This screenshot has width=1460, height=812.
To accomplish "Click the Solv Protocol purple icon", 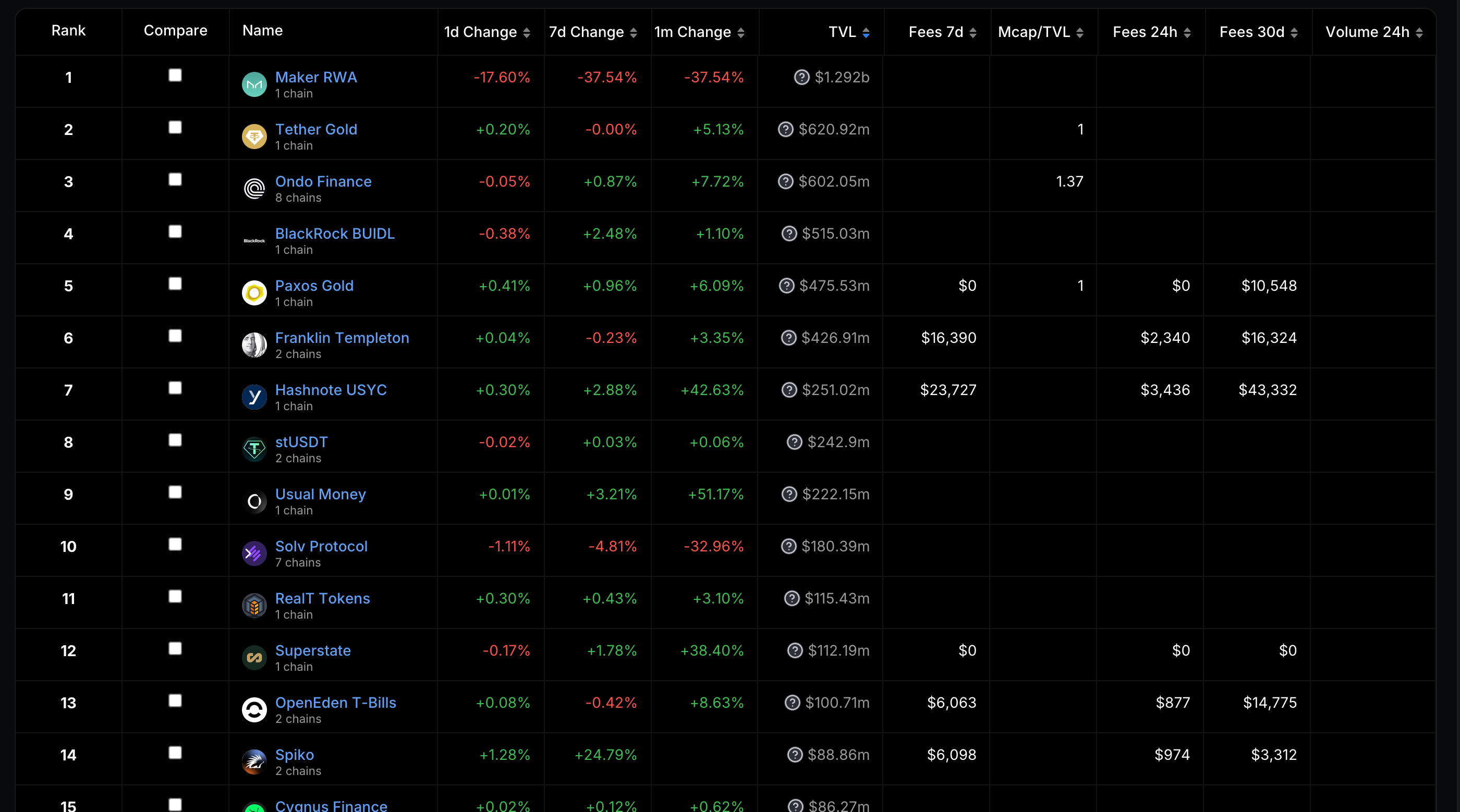I will 254,553.
